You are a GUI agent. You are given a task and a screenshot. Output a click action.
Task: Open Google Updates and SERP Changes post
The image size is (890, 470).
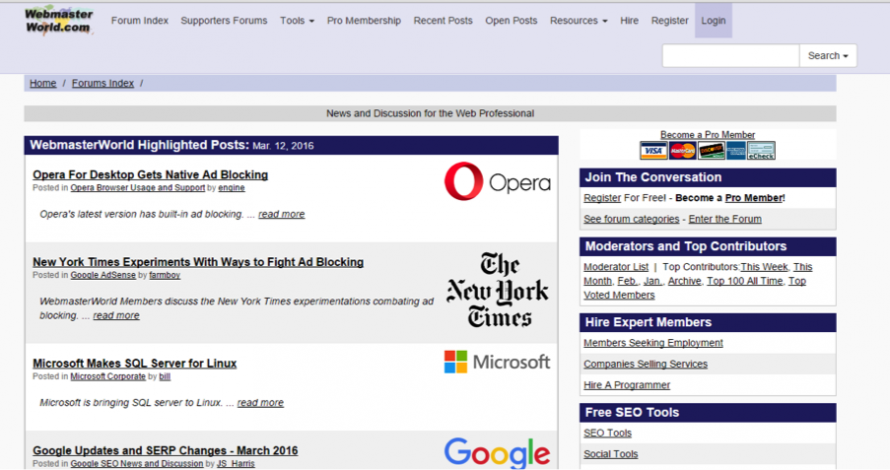pyautogui.click(x=165, y=451)
